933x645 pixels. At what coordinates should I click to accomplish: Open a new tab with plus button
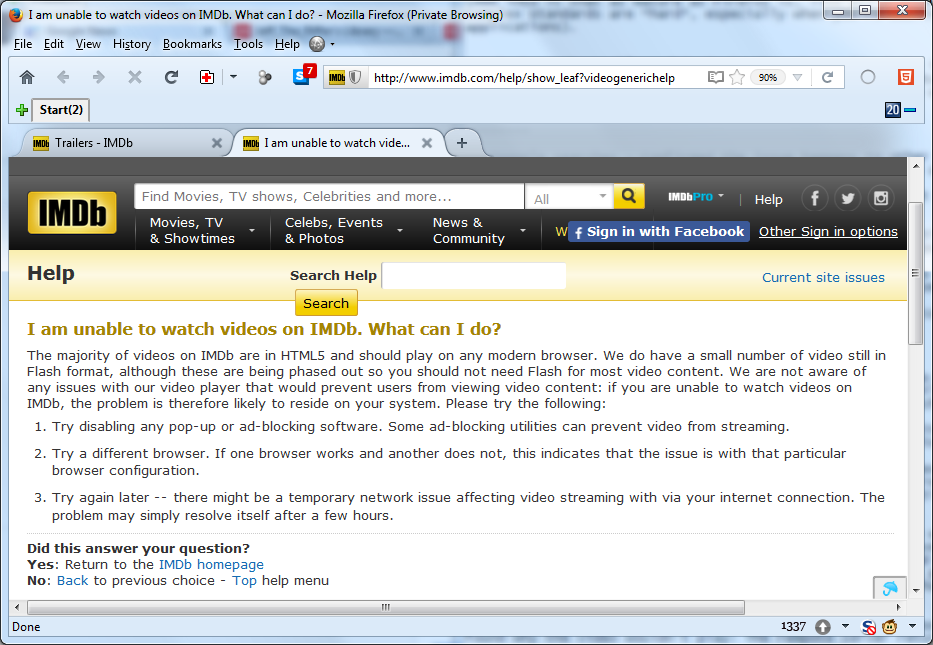coord(462,143)
